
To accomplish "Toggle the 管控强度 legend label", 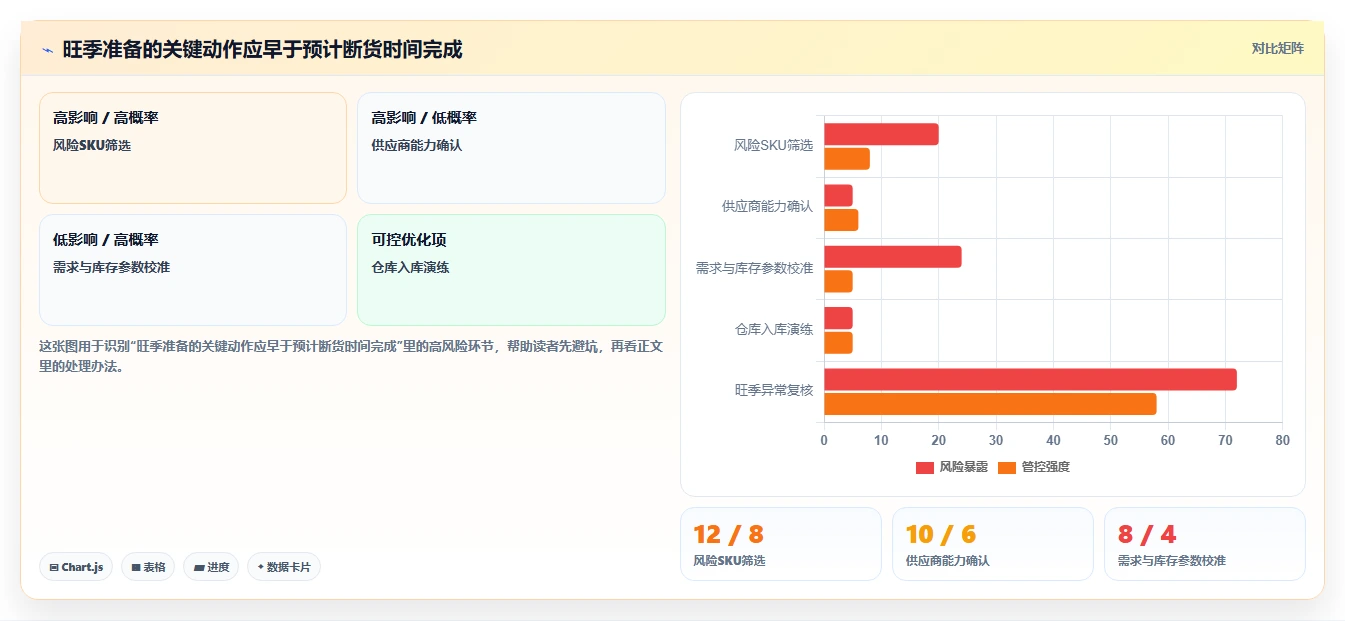I will pos(1045,467).
